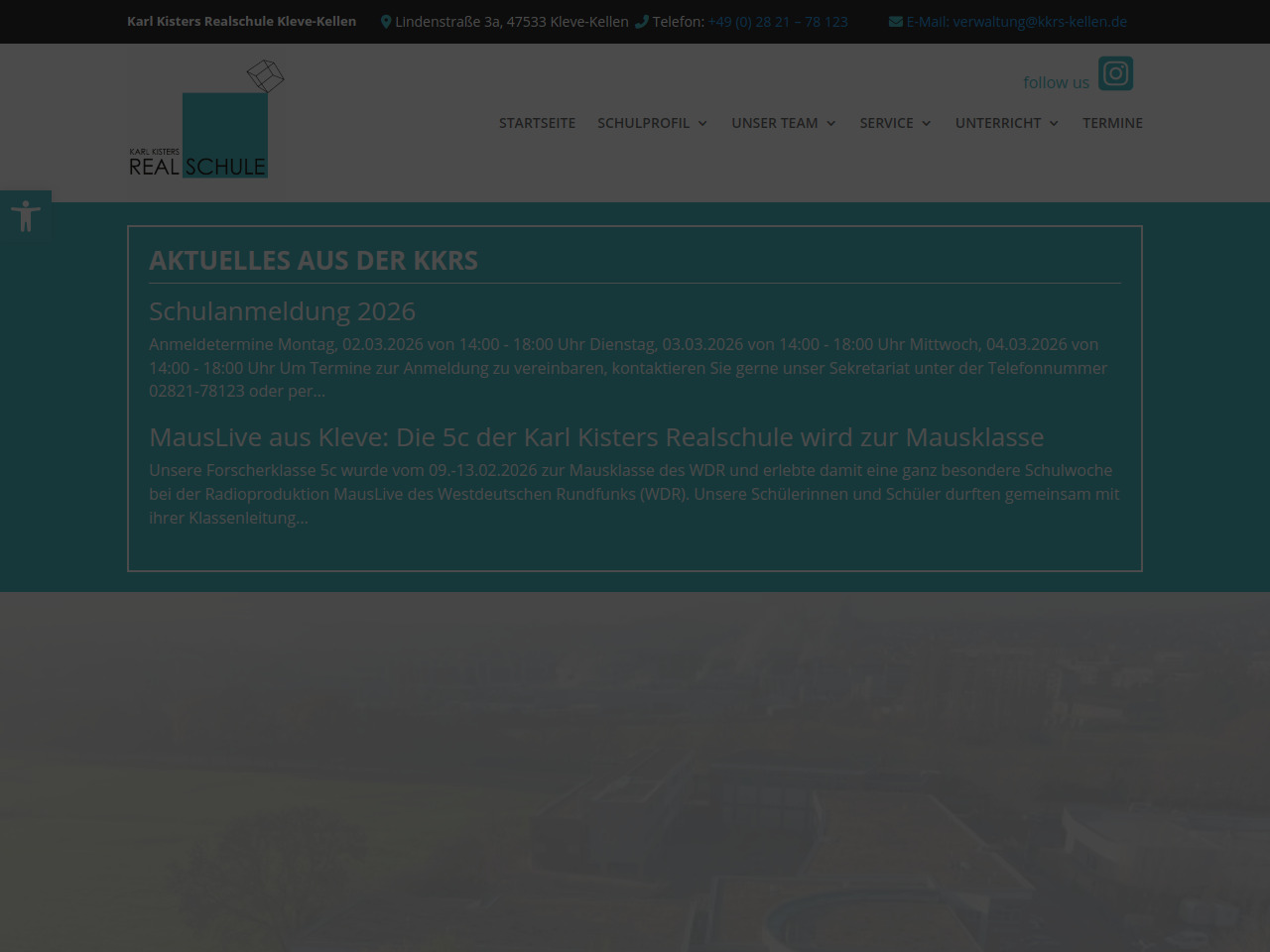Expand the Service dropdown chevron

coord(927,124)
